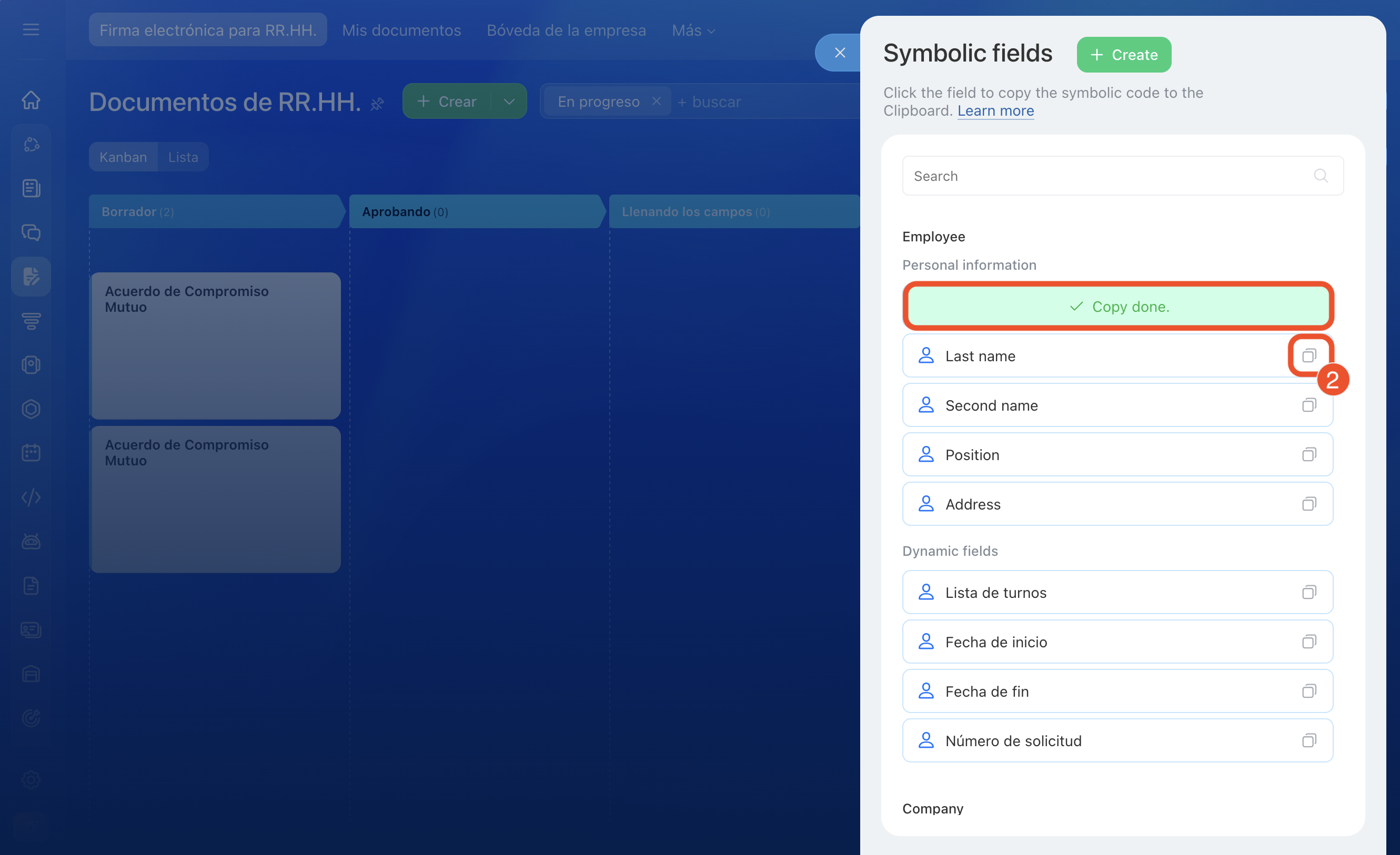Screen dimensions: 1400x855
Task: Click the search magnifier icon
Action: (1321, 176)
